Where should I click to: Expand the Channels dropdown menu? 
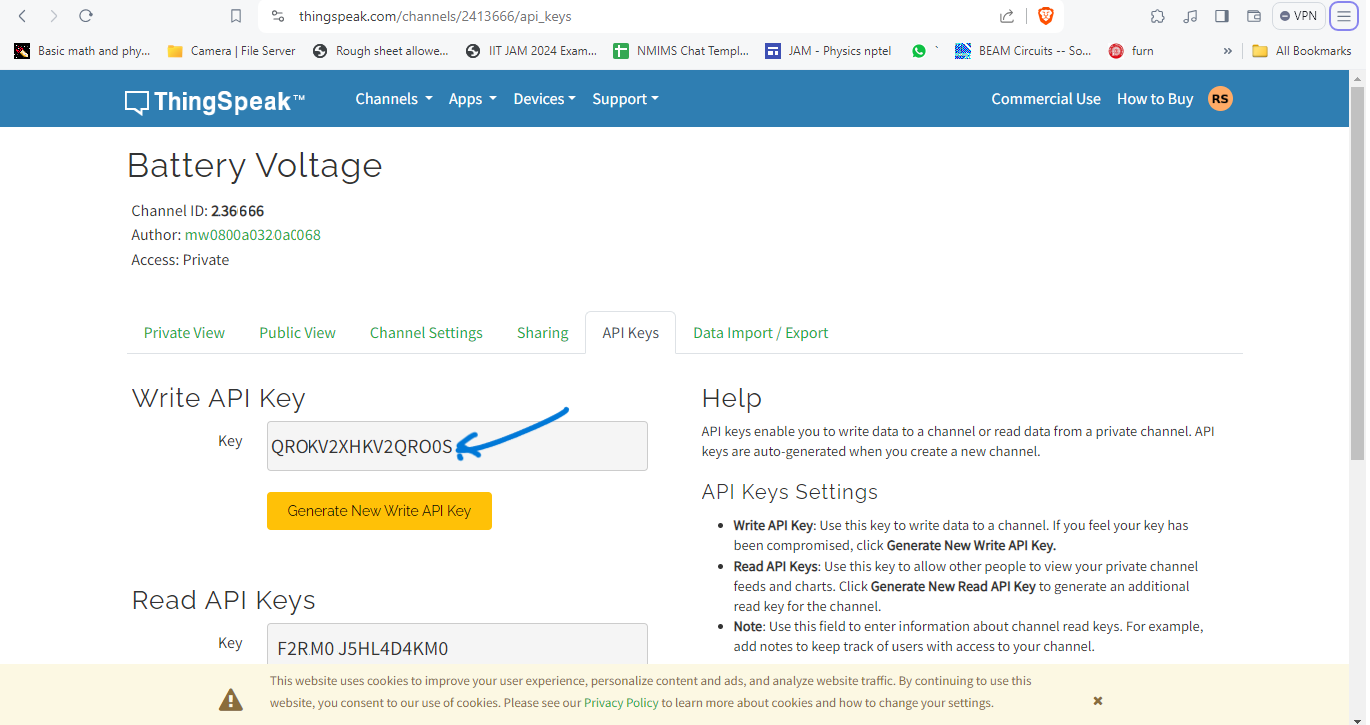[393, 99]
